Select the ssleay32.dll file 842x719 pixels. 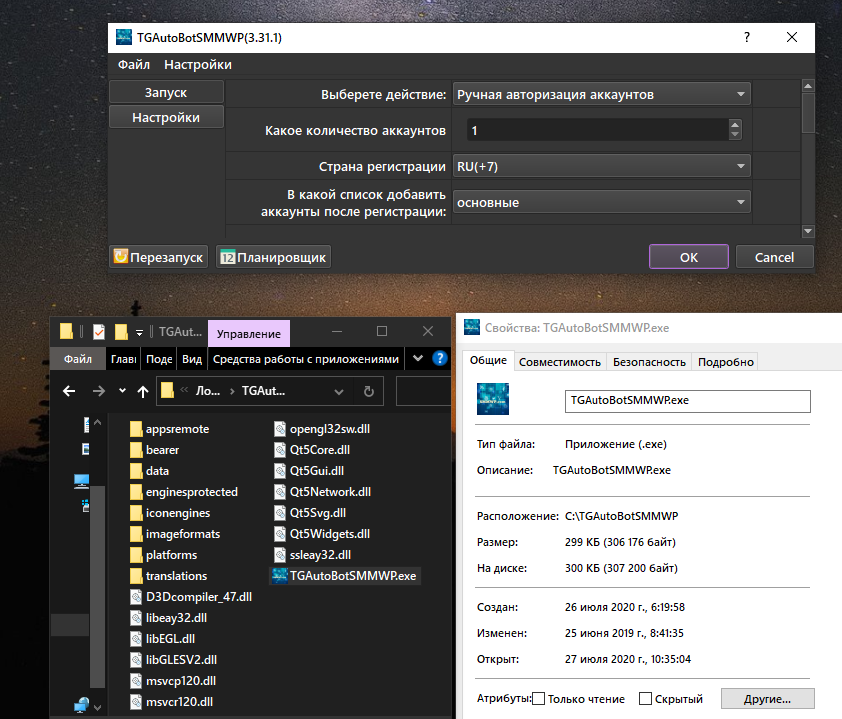313,555
